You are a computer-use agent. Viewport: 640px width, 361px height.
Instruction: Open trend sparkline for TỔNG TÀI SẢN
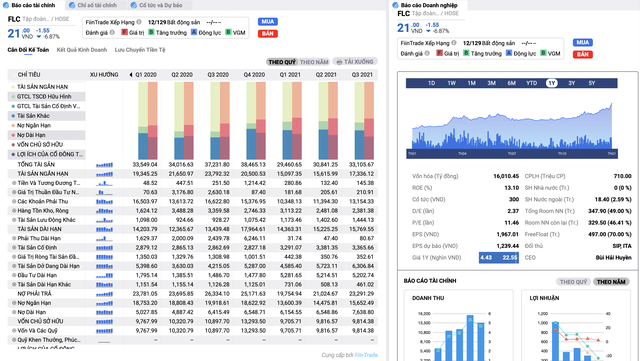coord(104,165)
